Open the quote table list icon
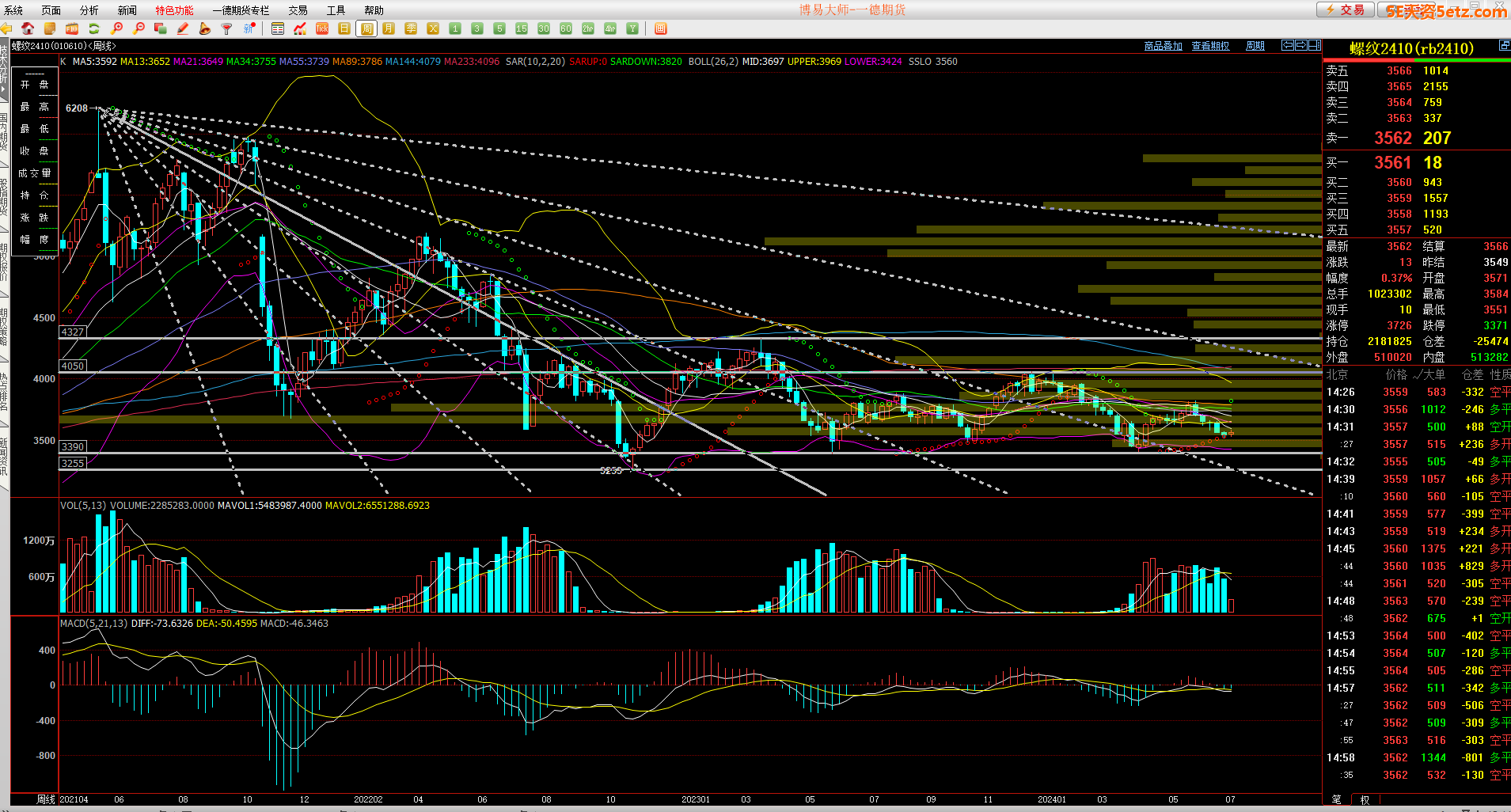 [x=278, y=28]
